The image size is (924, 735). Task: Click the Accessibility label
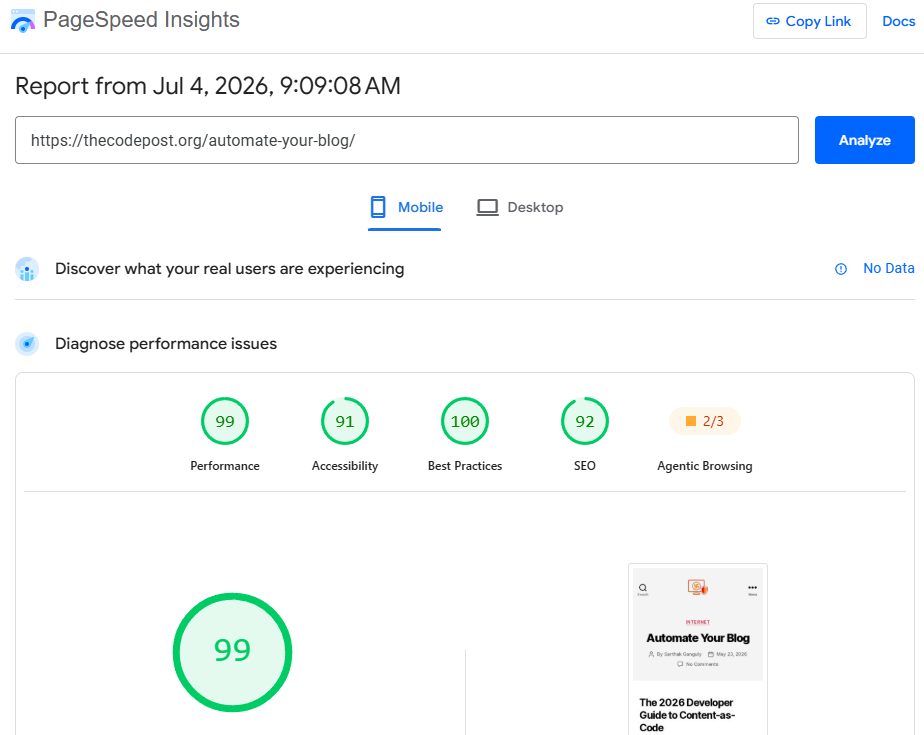tap(345, 466)
